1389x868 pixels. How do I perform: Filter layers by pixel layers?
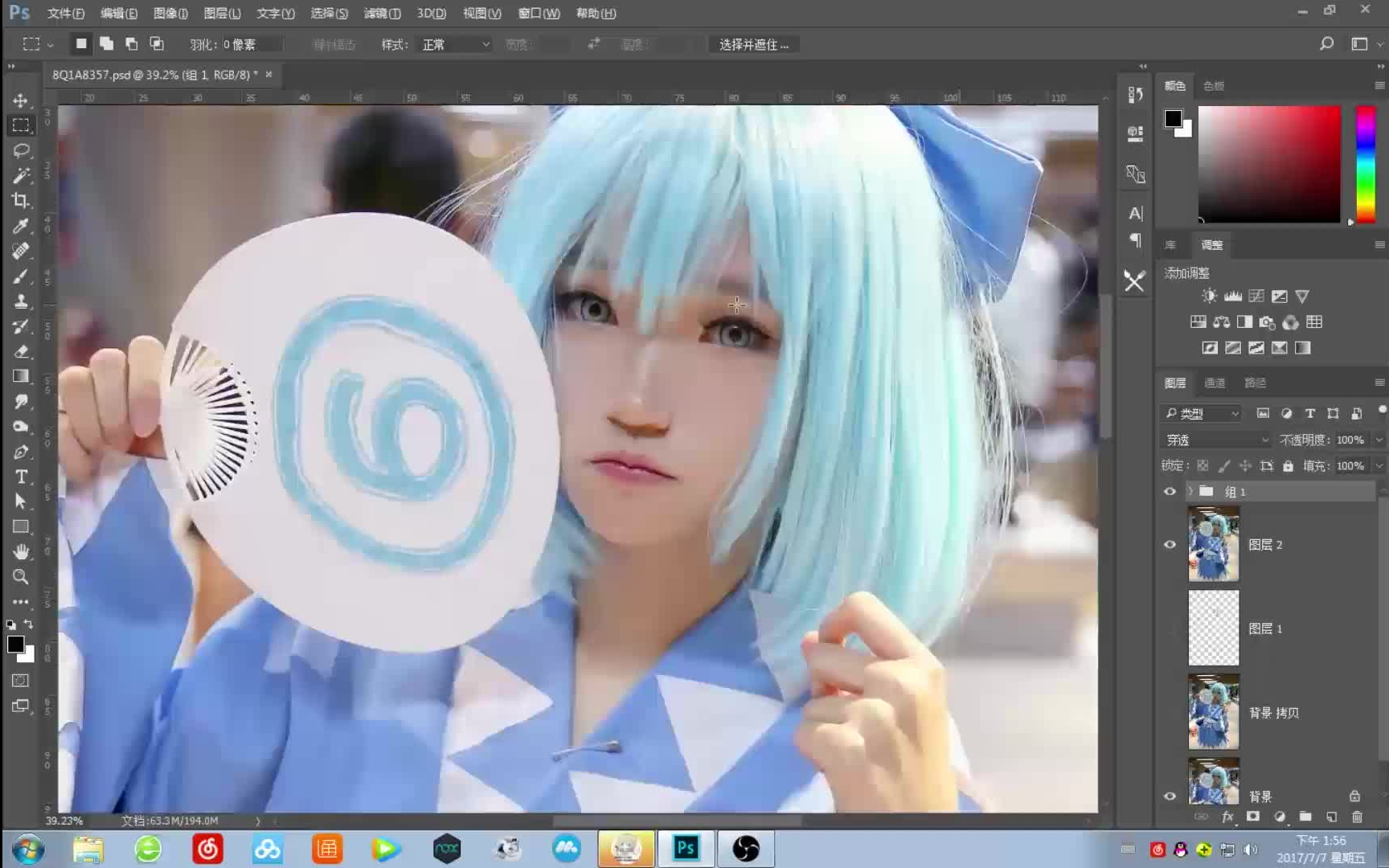1263,413
